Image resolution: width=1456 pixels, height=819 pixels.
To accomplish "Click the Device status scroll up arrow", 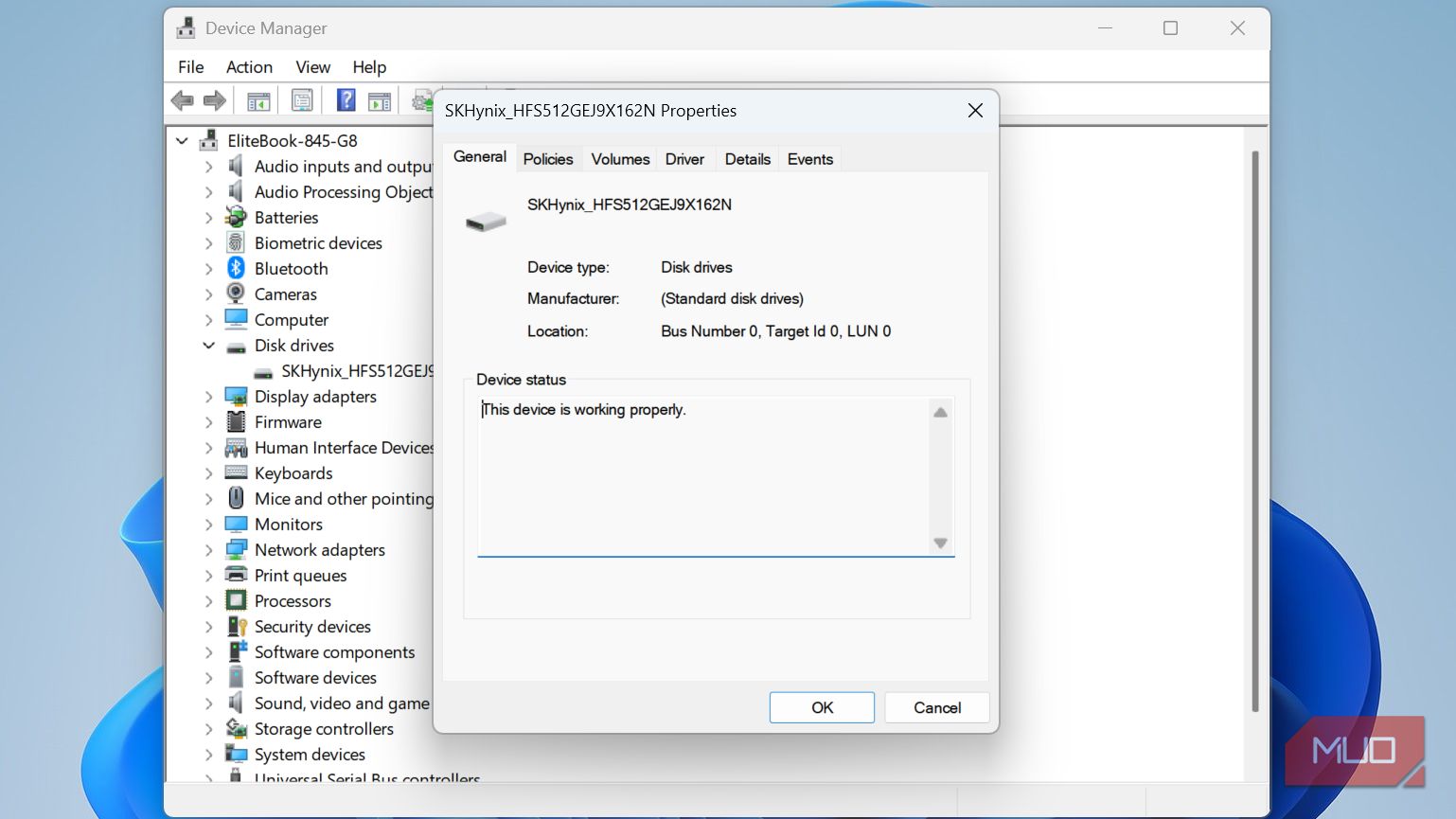I will [x=940, y=412].
